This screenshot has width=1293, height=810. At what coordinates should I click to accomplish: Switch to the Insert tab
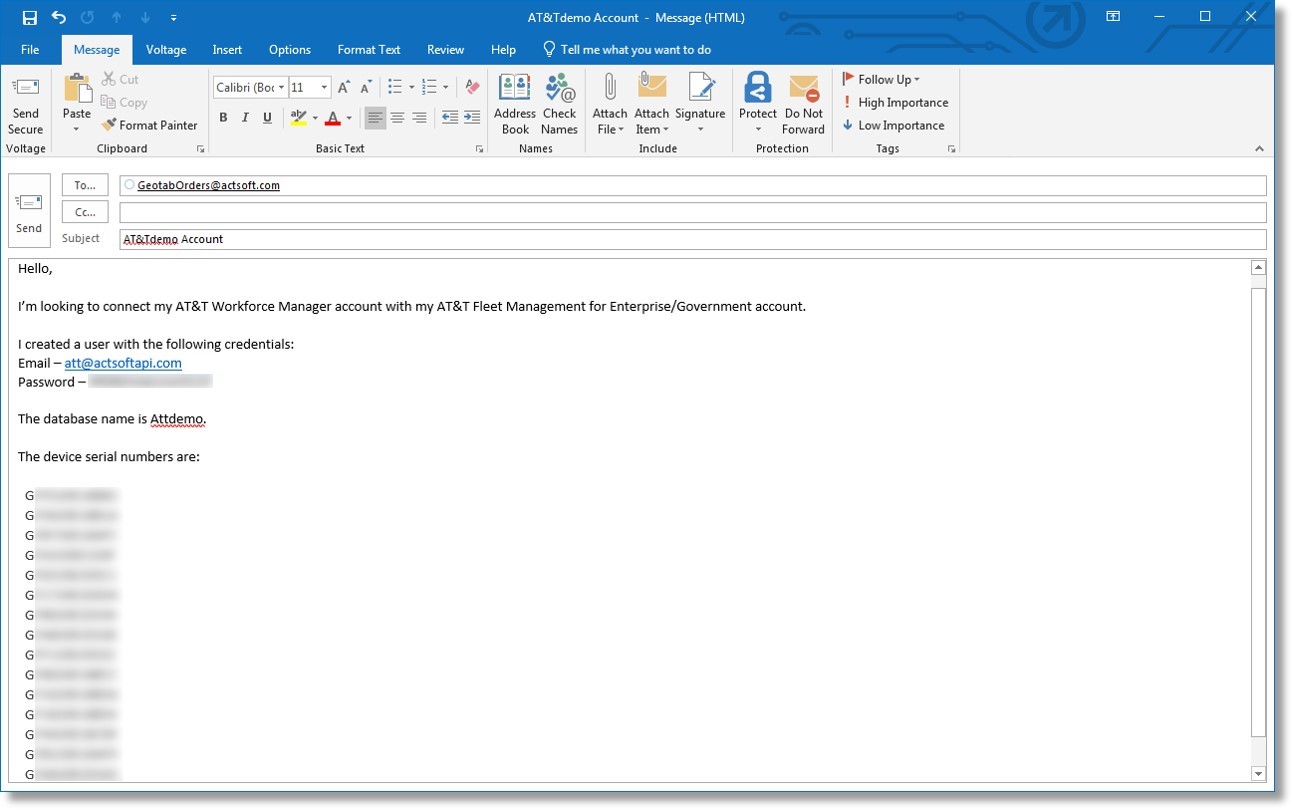click(x=227, y=49)
